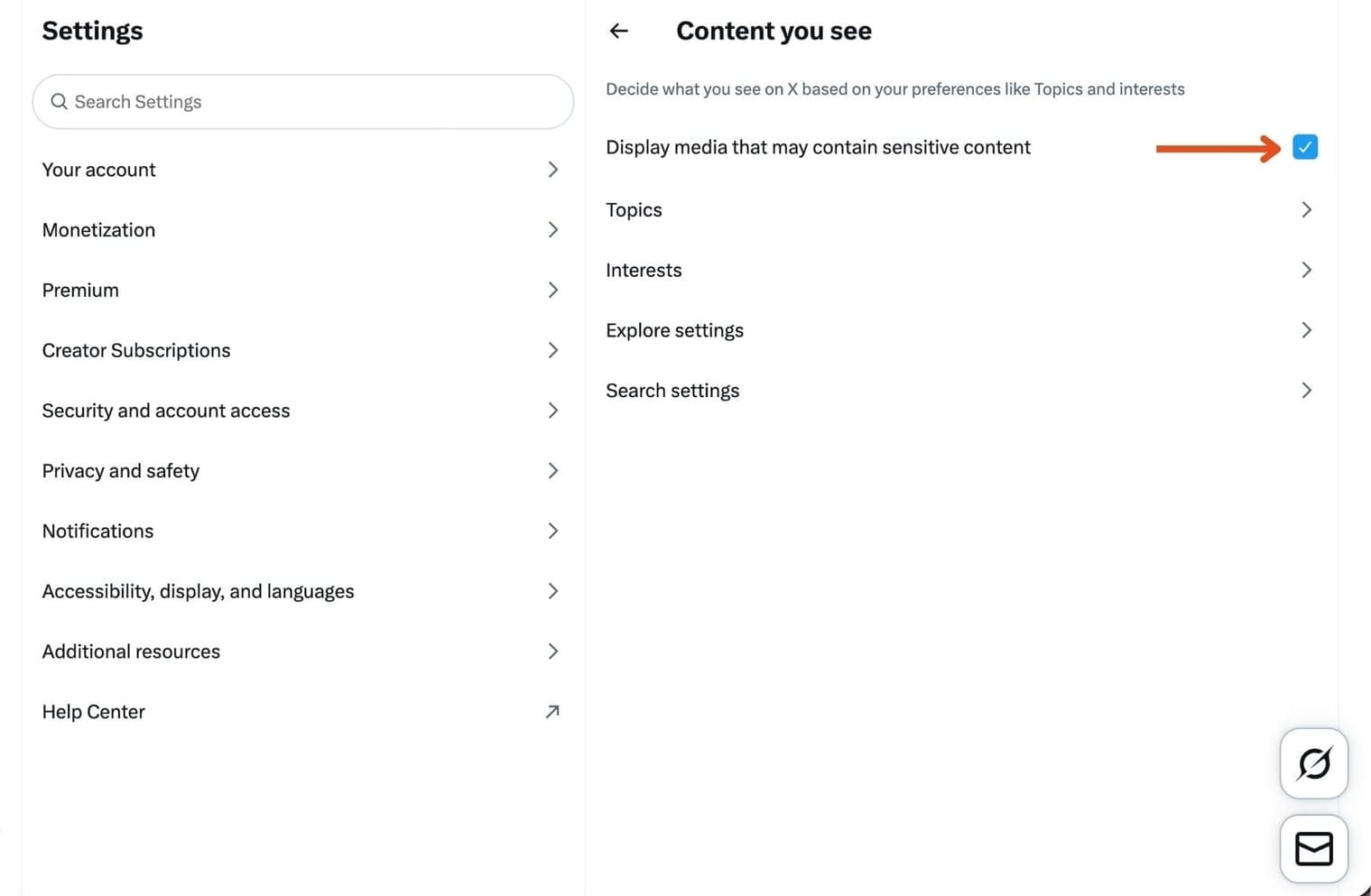Select Your account in settings

point(99,170)
